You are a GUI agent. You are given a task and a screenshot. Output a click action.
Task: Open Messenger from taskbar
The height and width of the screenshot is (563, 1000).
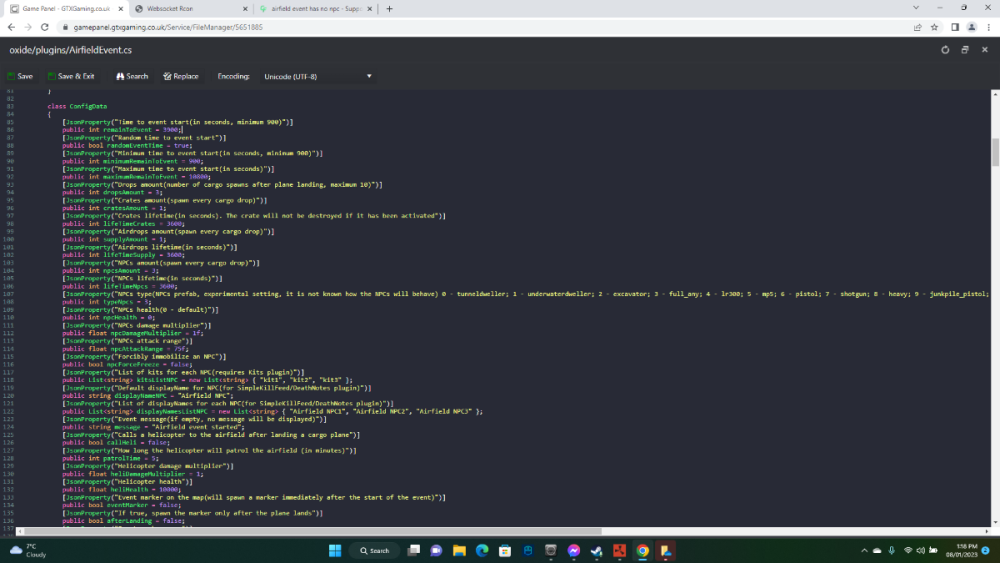tap(574, 550)
